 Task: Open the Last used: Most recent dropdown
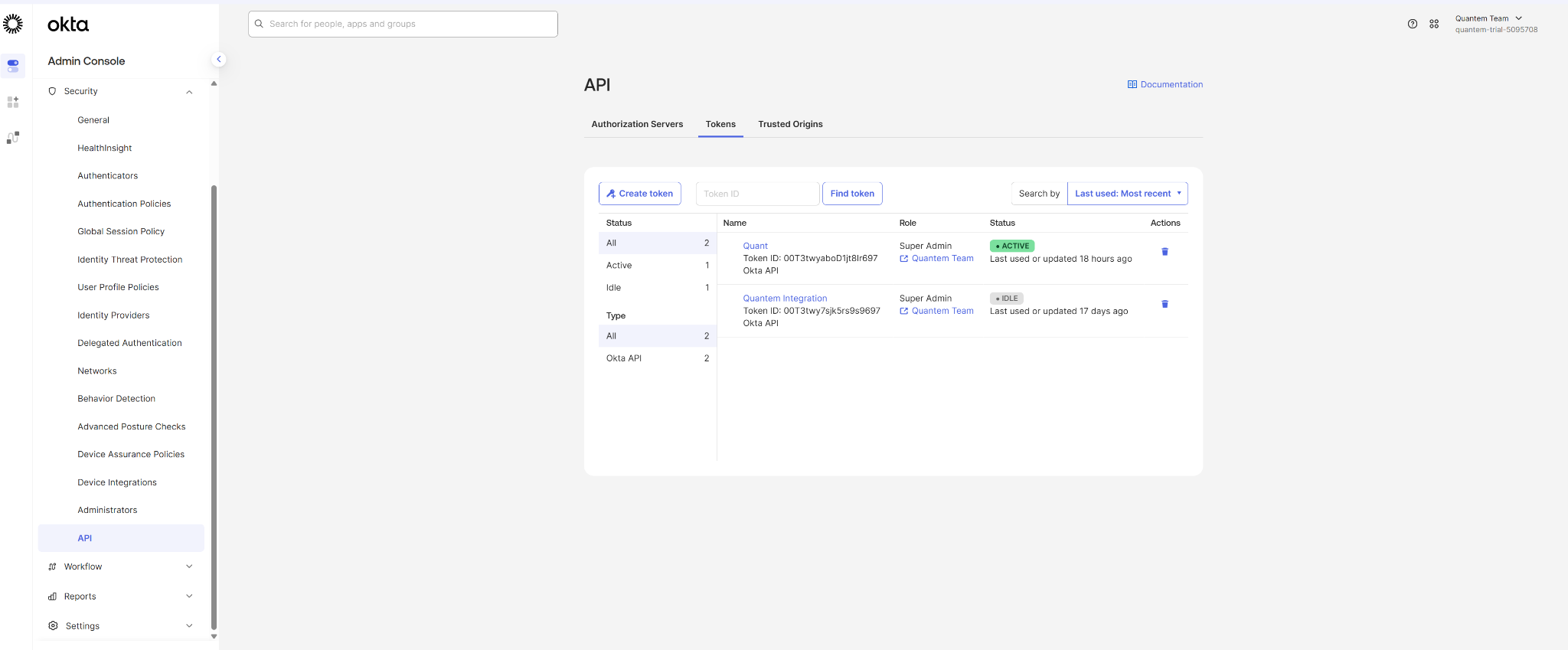[x=1127, y=194]
